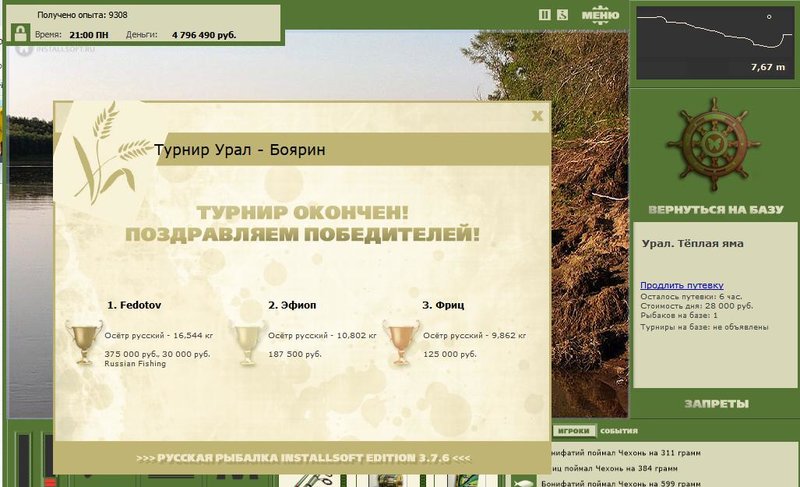Click the S icon beside pause button
800x487 pixels.
tap(562, 15)
